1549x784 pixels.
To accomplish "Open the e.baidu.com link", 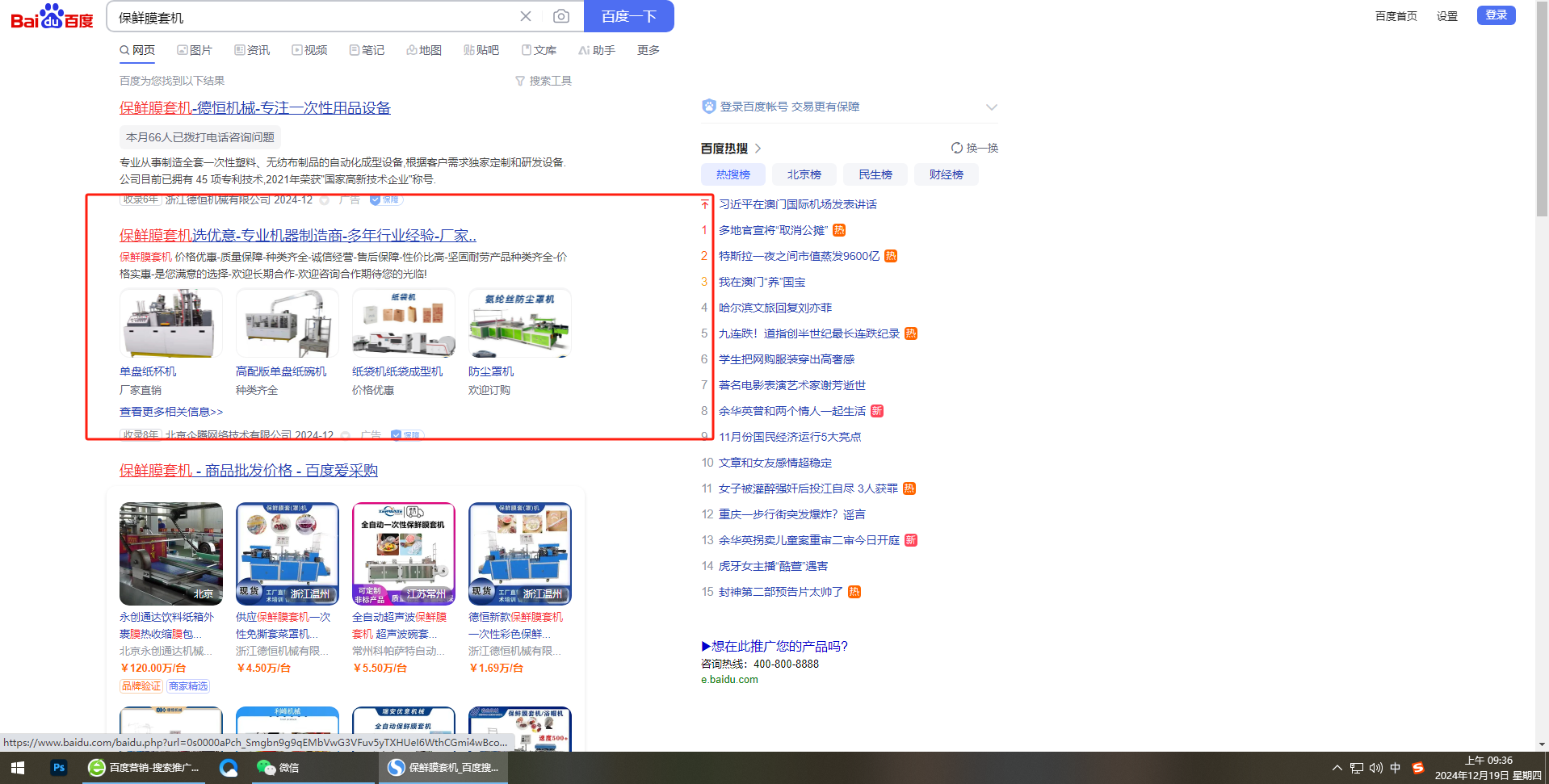I will coord(730,680).
